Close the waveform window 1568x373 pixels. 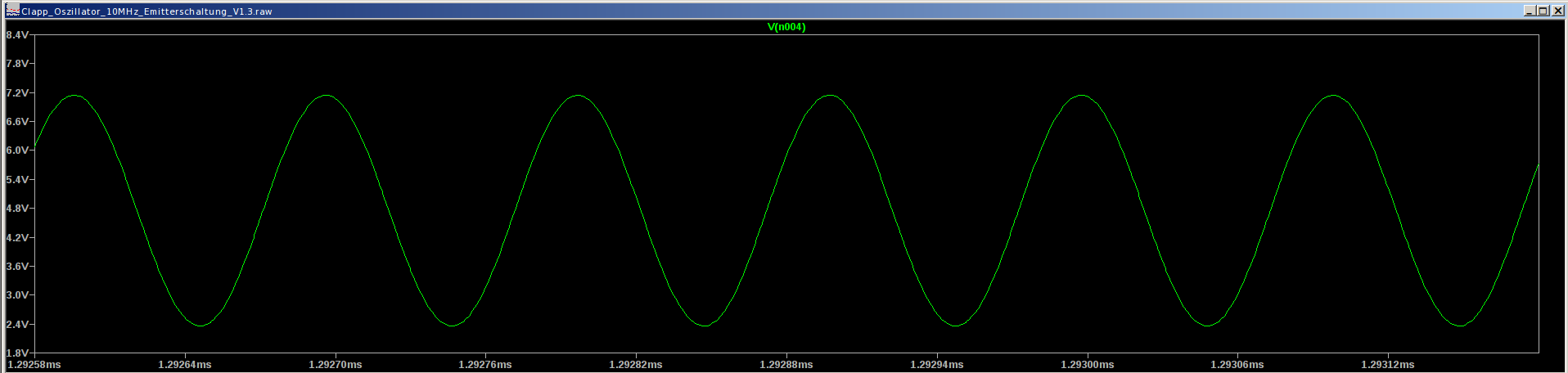point(1557,11)
